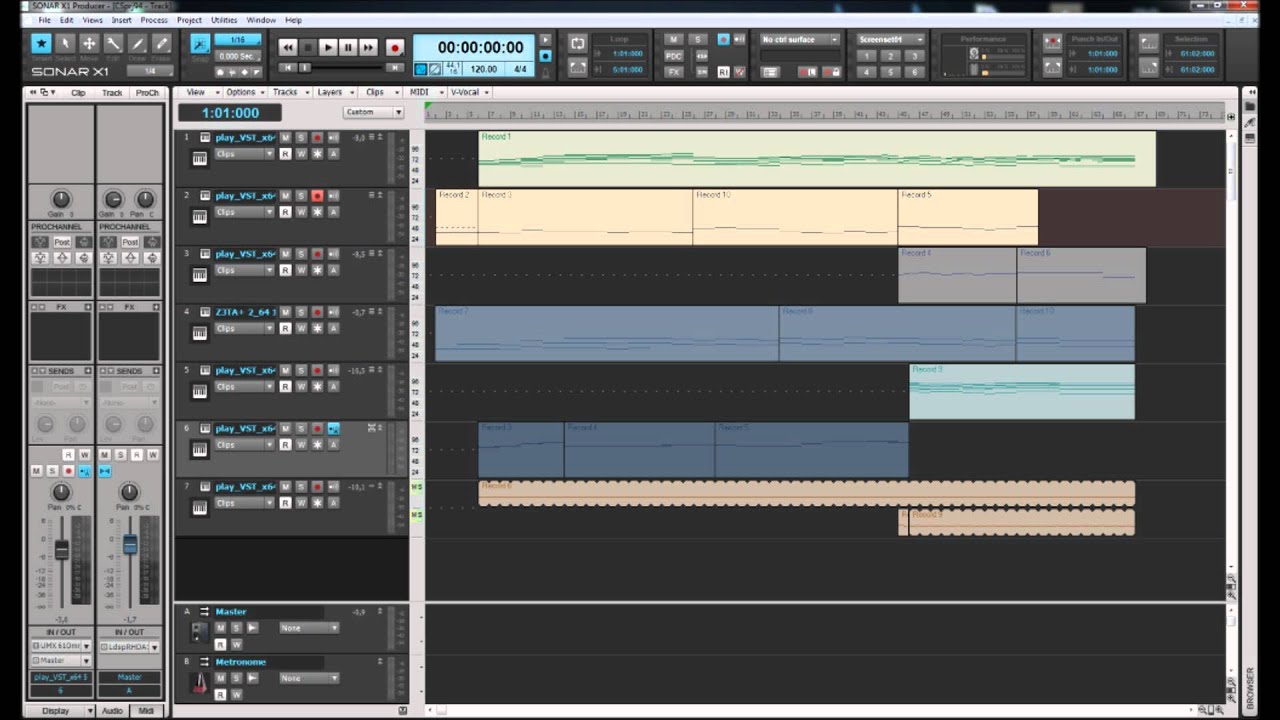Toggle global Mute in Mix module
Image resolution: width=1280 pixels, height=720 pixels.
674,40
